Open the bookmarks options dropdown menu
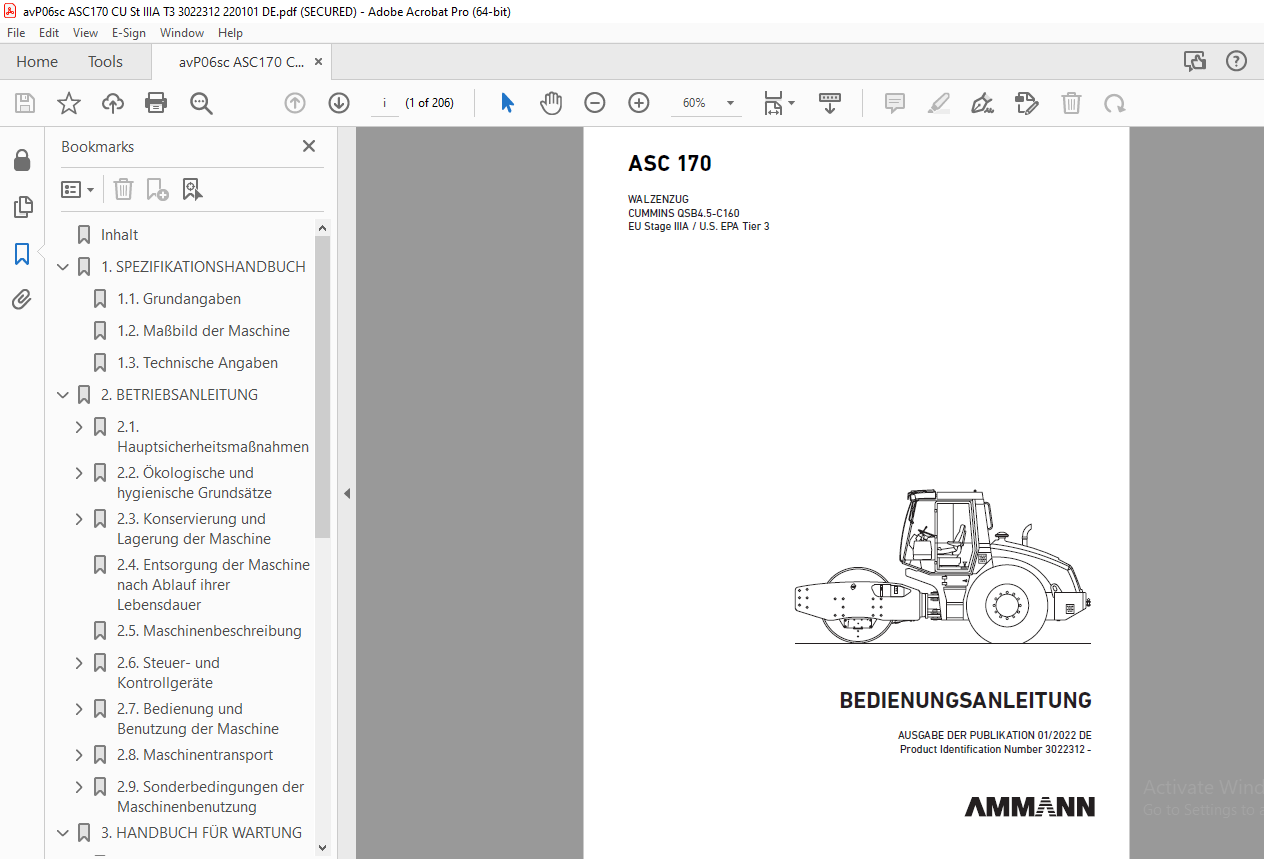The width and height of the screenshot is (1264, 859). [x=78, y=189]
